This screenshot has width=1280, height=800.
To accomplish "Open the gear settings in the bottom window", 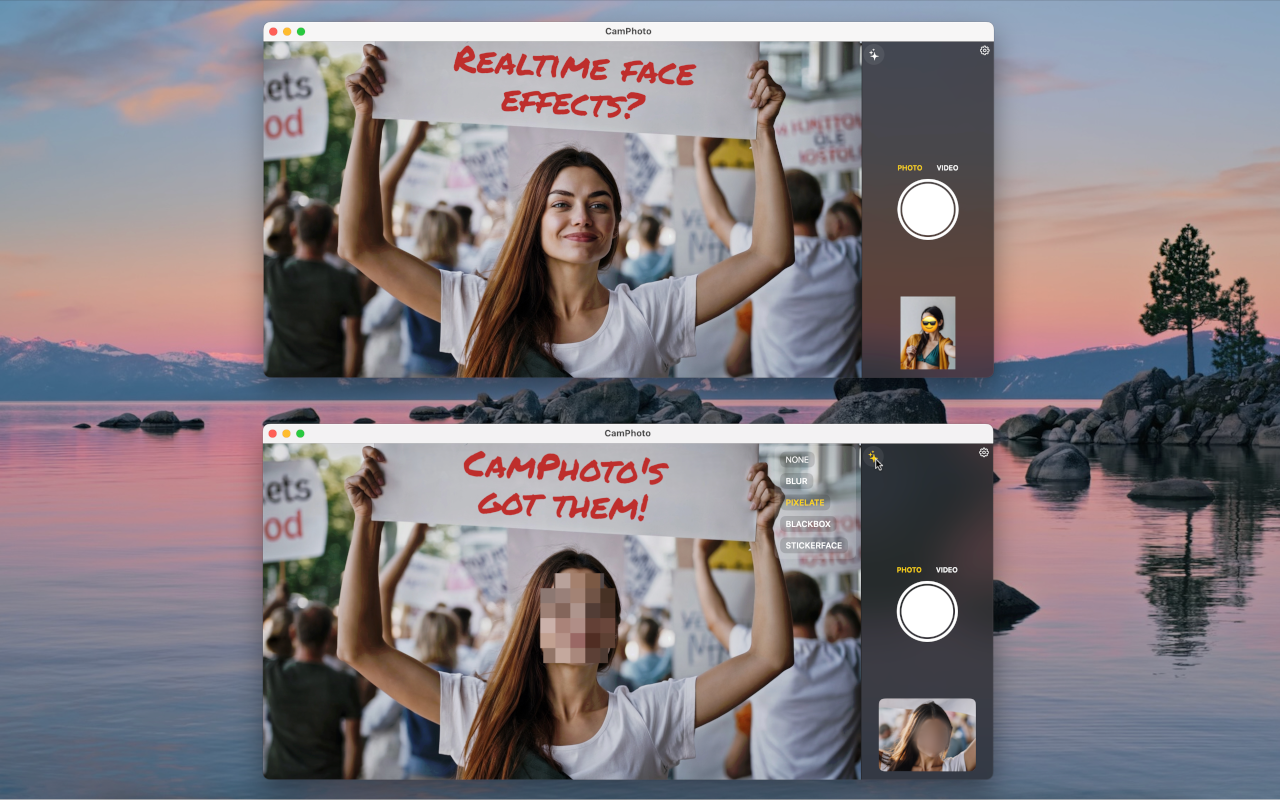I will tap(983, 452).
